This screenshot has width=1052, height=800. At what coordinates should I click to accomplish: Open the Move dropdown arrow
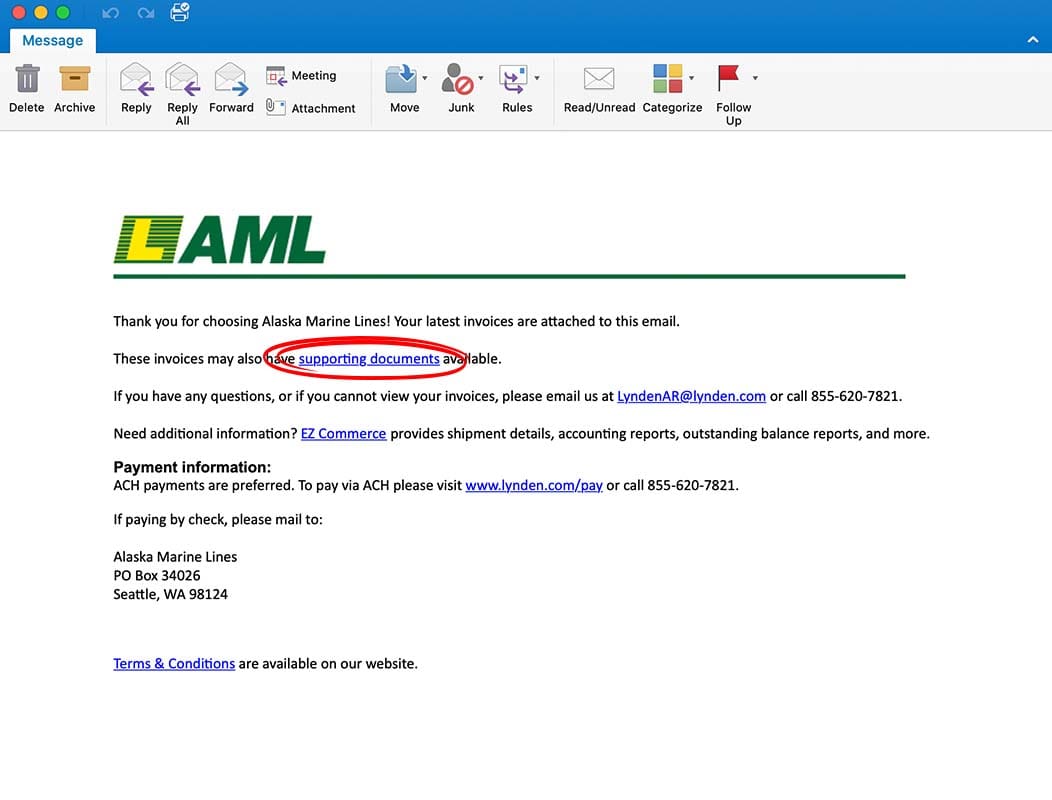425,78
